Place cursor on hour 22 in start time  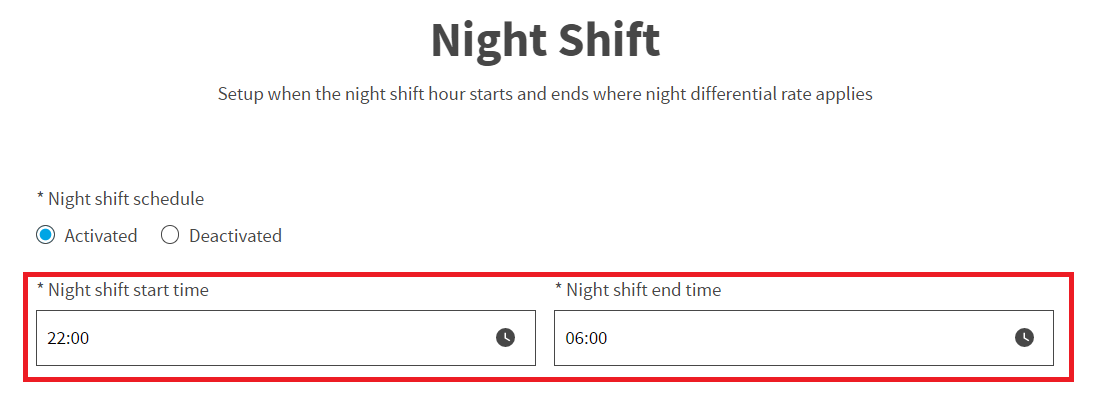(56, 338)
